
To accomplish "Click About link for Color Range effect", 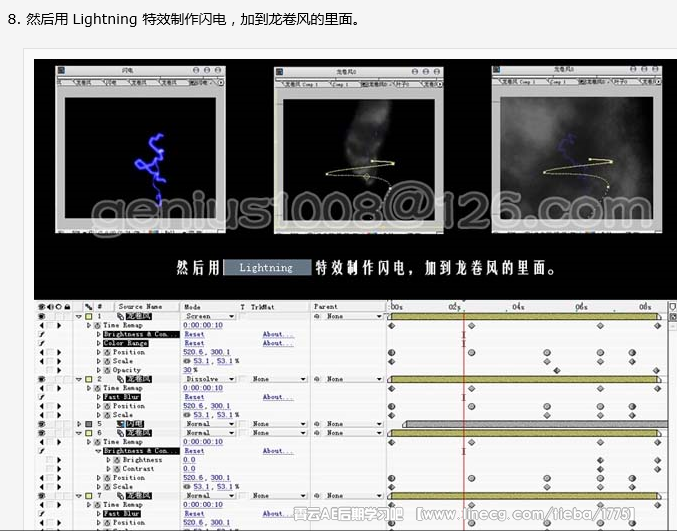I will point(278,344).
